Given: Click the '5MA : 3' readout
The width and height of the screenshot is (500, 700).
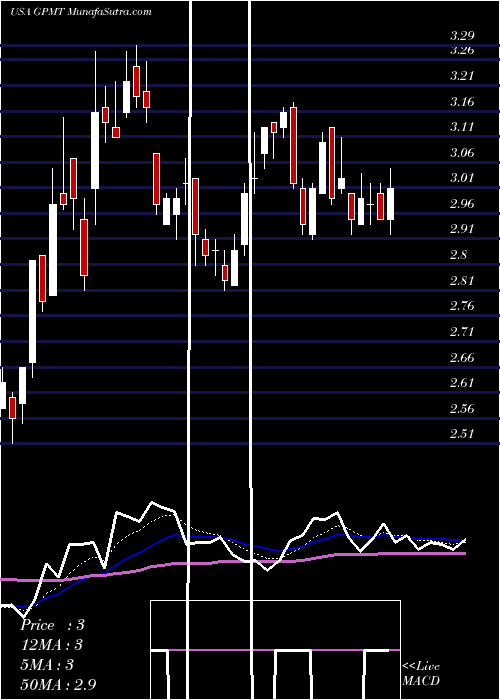Looking at the screenshot, I should pos(46,665).
